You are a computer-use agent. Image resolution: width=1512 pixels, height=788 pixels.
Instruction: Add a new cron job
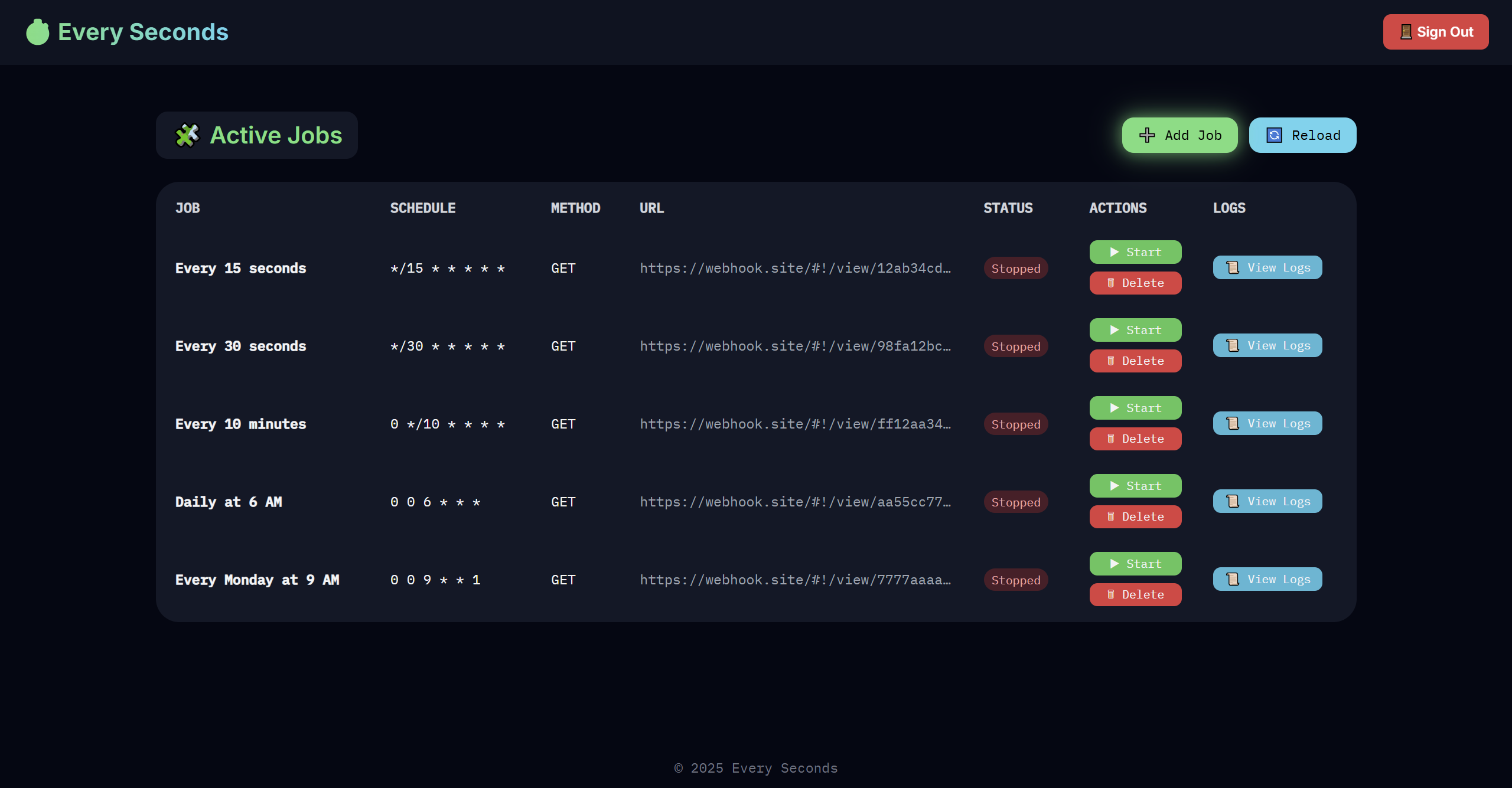[1180, 135]
